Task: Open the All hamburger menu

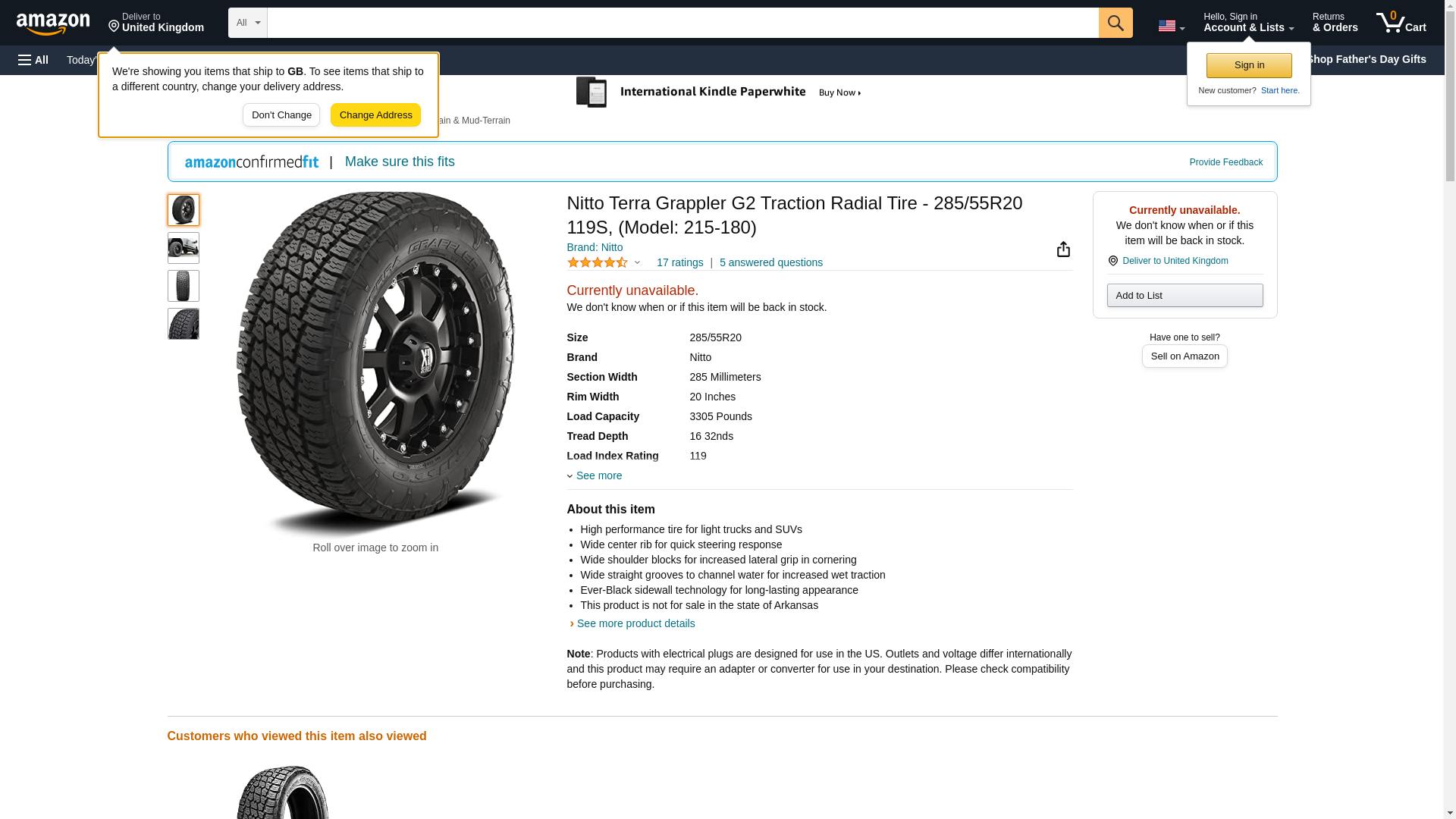Action: click(x=33, y=60)
